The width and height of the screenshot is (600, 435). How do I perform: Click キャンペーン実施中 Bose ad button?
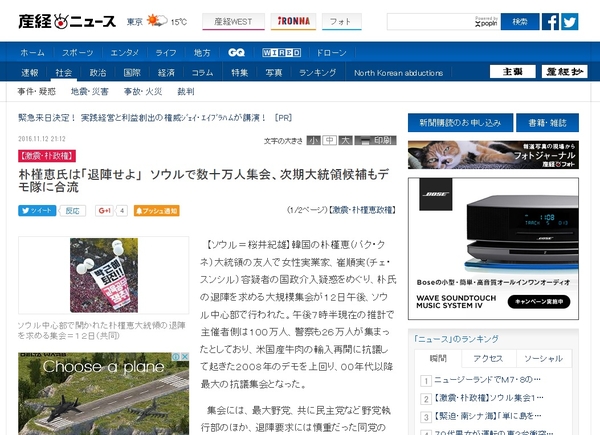539,301
